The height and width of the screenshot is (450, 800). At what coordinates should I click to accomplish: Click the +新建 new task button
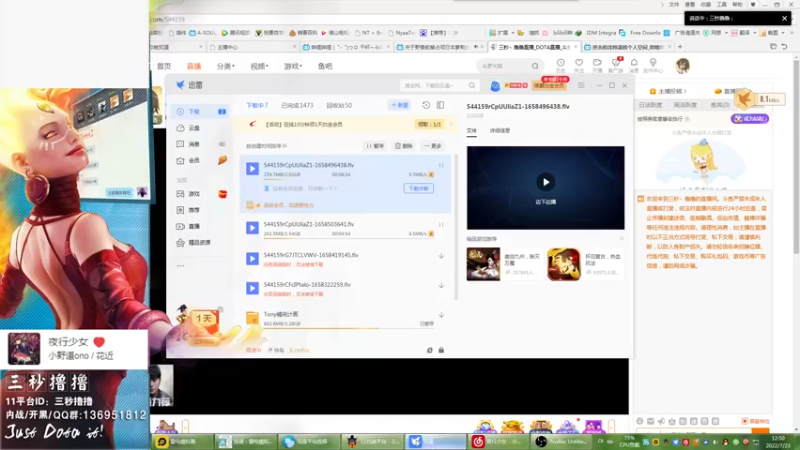[399, 105]
